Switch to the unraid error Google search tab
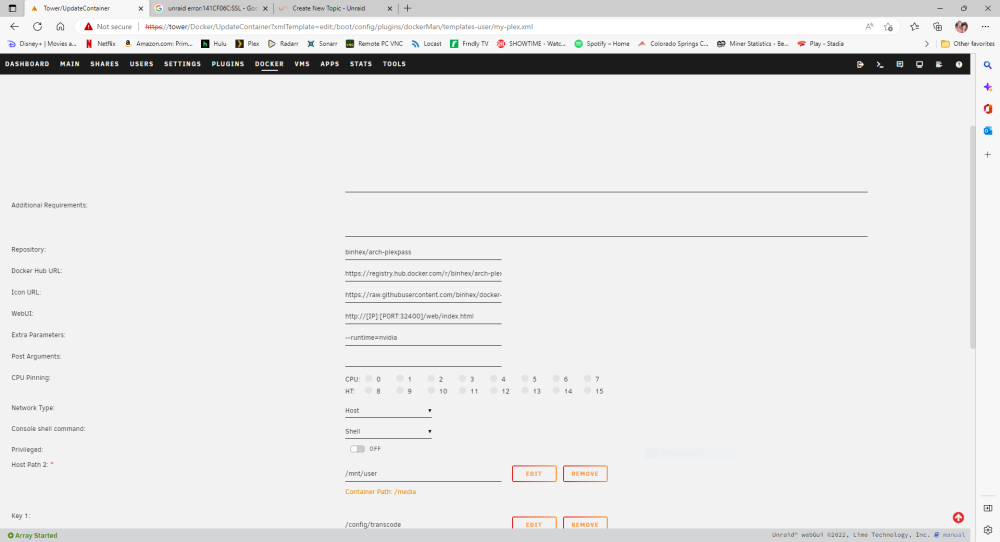The width and height of the screenshot is (1000, 542). pyautogui.click(x=212, y=8)
